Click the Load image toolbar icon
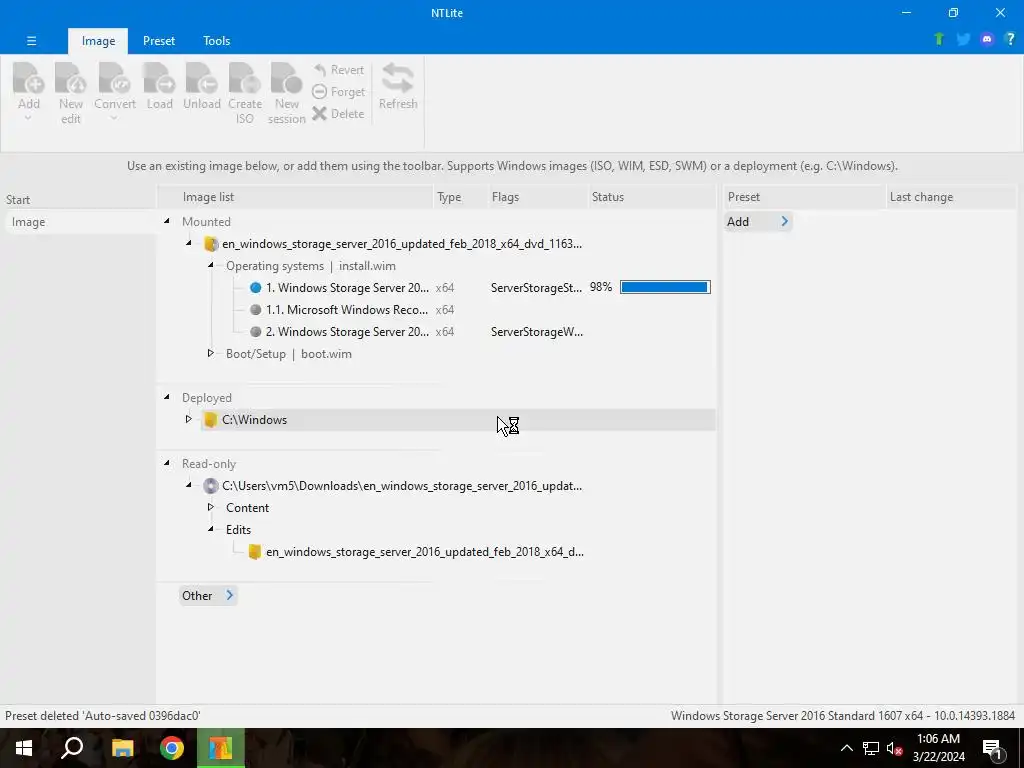This screenshot has width=1024, height=768. coord(159,78)
